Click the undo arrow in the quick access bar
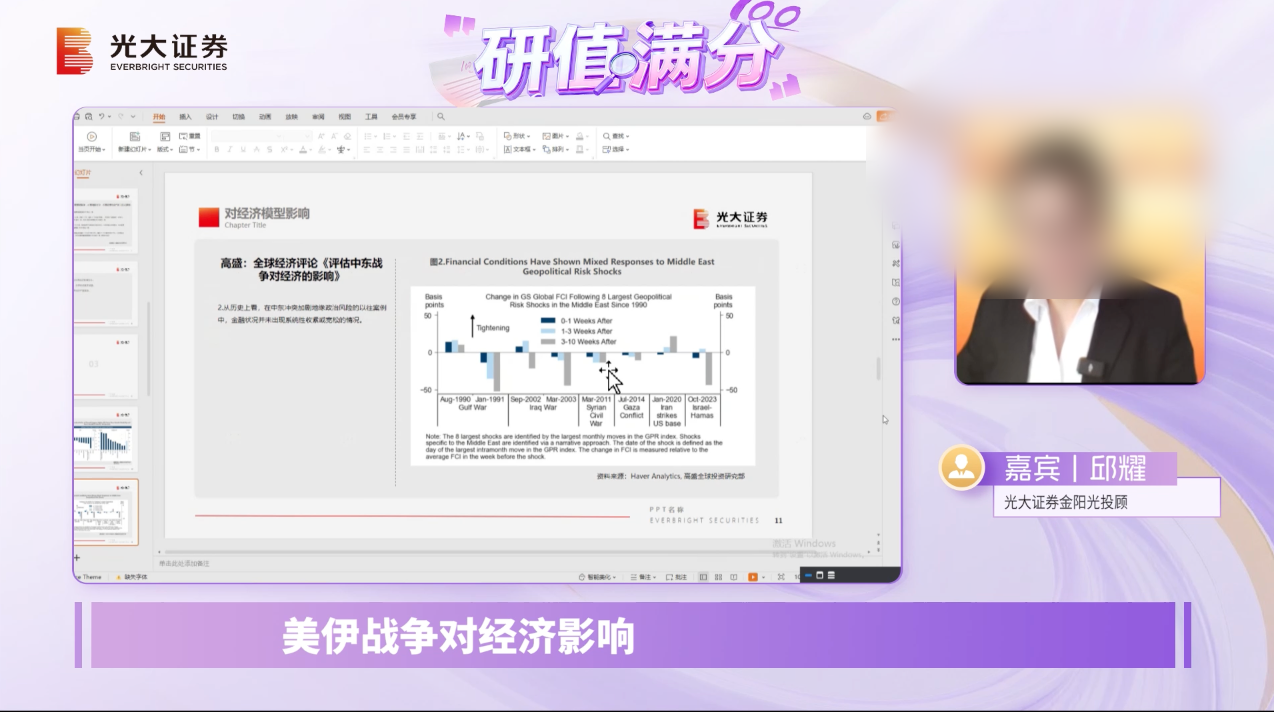Viewport: 1274px width, 712px height. (x=102, y=116)
